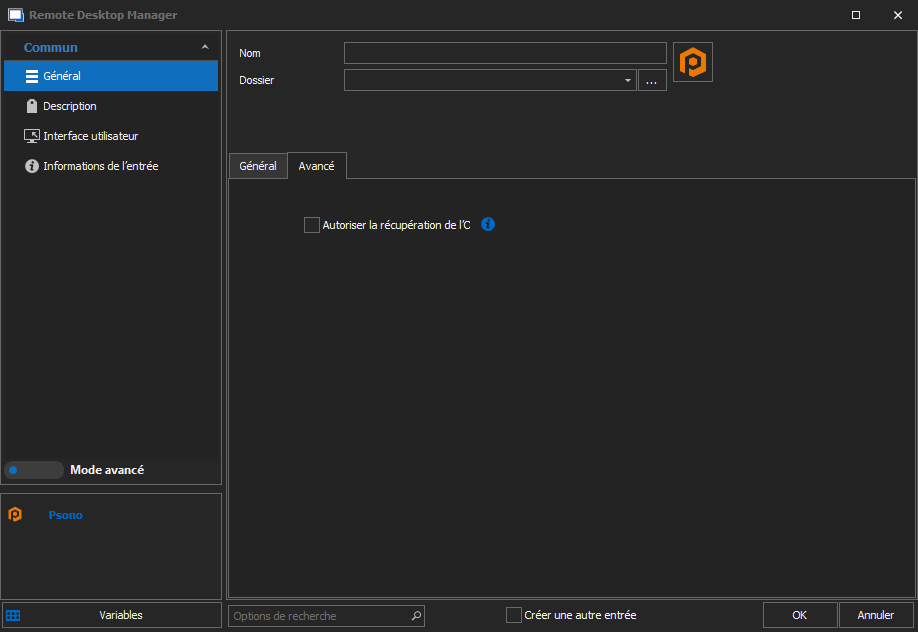Select Interface utilisateur in the sidebar

tap(90, 136)
